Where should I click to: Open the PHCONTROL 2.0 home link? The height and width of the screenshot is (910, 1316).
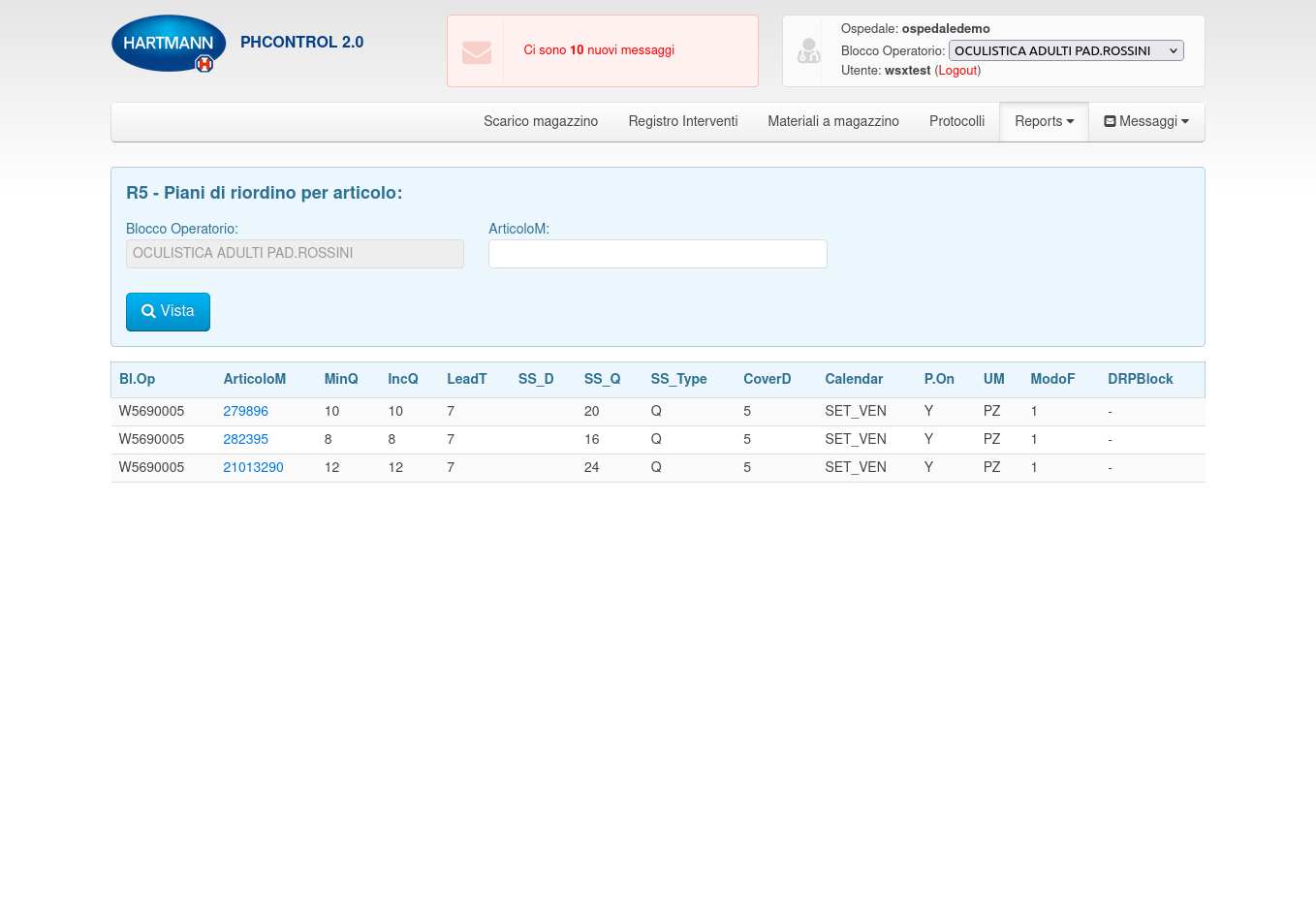[x=301, y=43]
